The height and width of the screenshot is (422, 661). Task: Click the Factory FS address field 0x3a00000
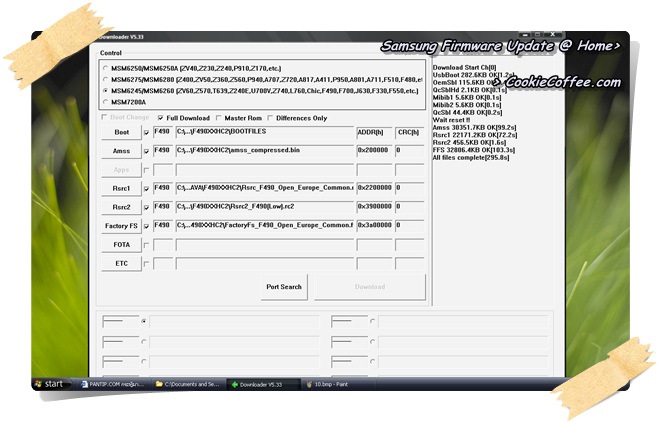click(374, 226)
